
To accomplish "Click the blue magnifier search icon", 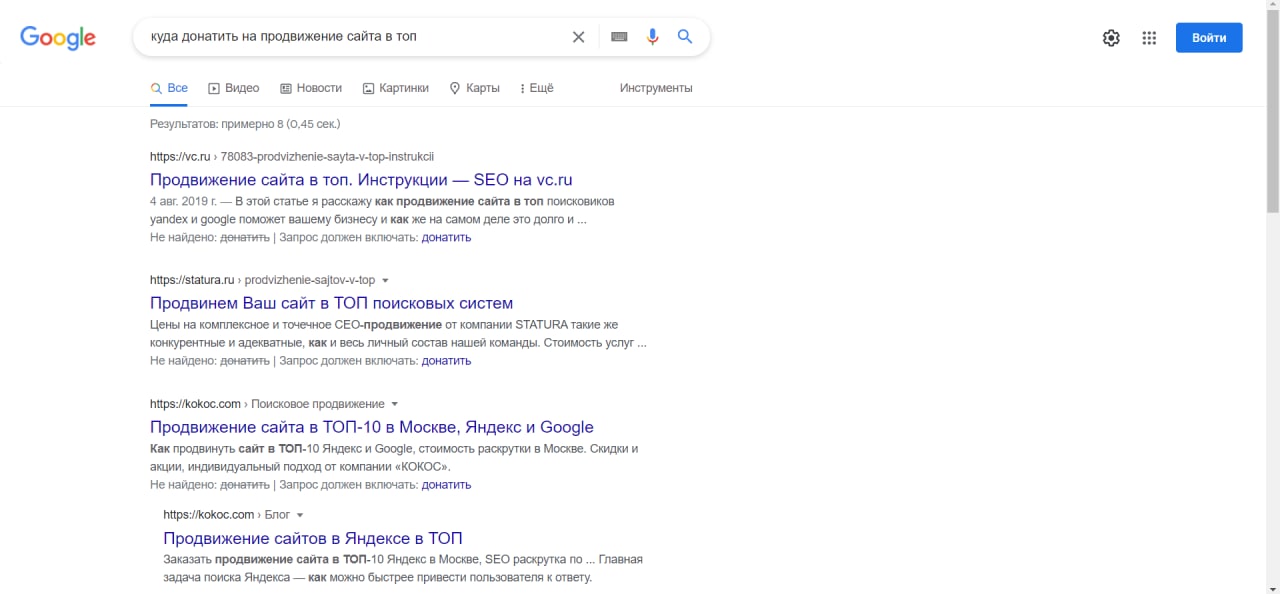I will pyautogui.click(x=685, y=37).
